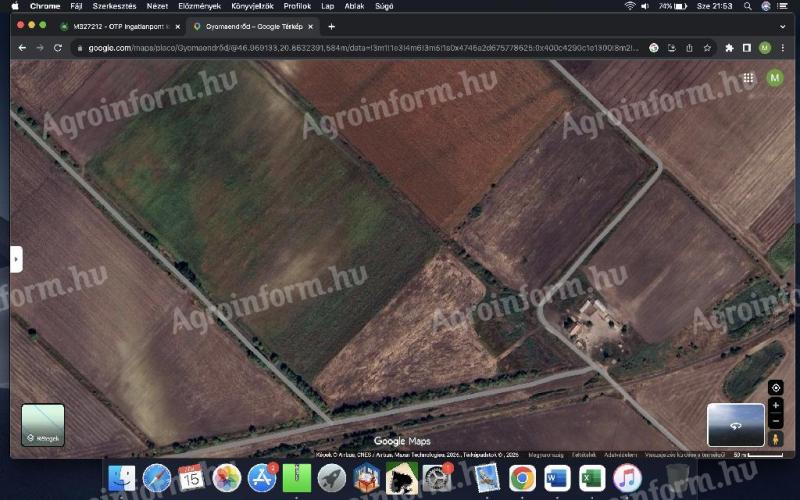Viewport: 800px width, 500px height.
Task: Zoom in on the map
Action: [x=775, y=405]
